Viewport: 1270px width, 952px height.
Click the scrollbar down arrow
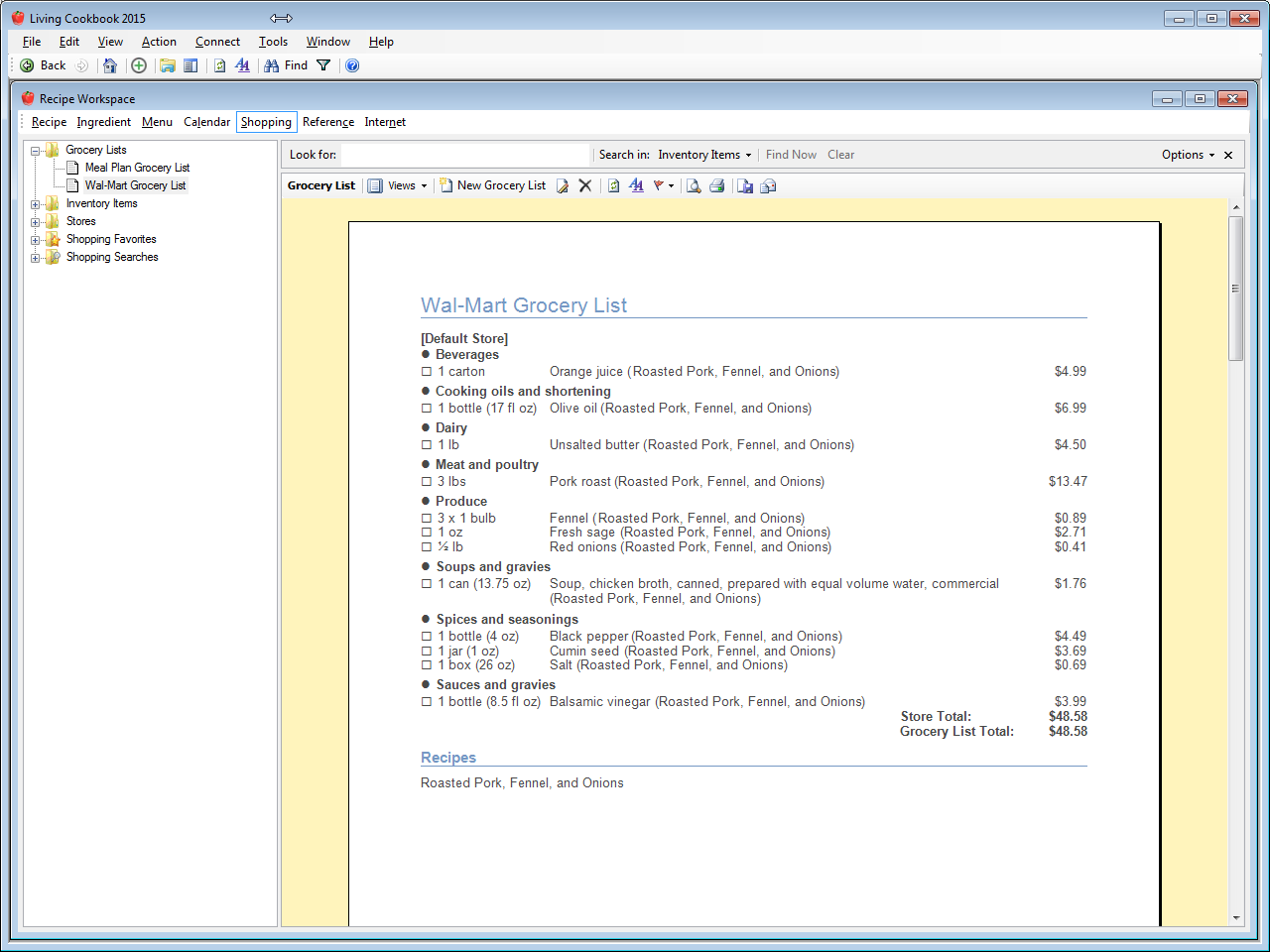point(1236,918)
